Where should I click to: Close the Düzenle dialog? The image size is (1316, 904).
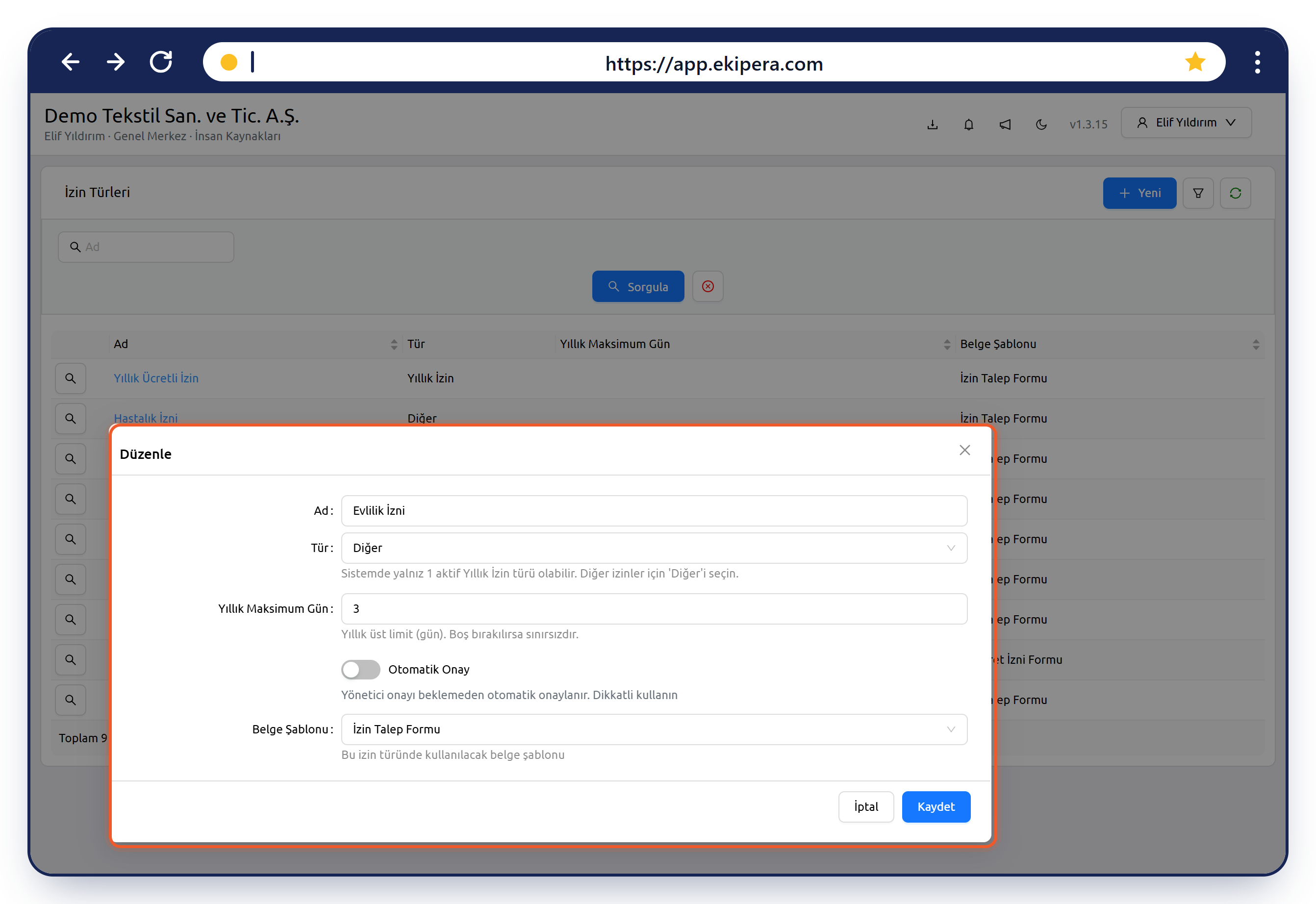point(964,451)
